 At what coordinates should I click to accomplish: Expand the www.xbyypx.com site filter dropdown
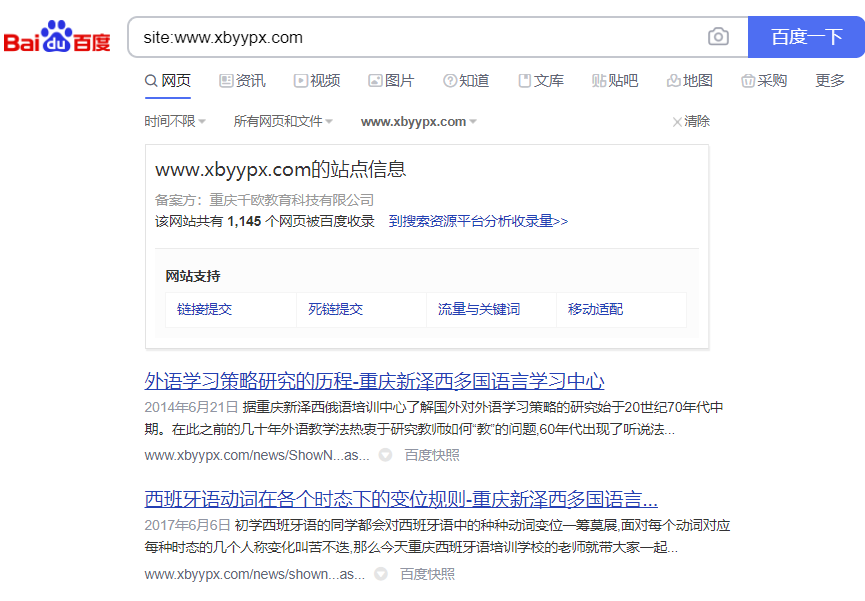[419, 121]
